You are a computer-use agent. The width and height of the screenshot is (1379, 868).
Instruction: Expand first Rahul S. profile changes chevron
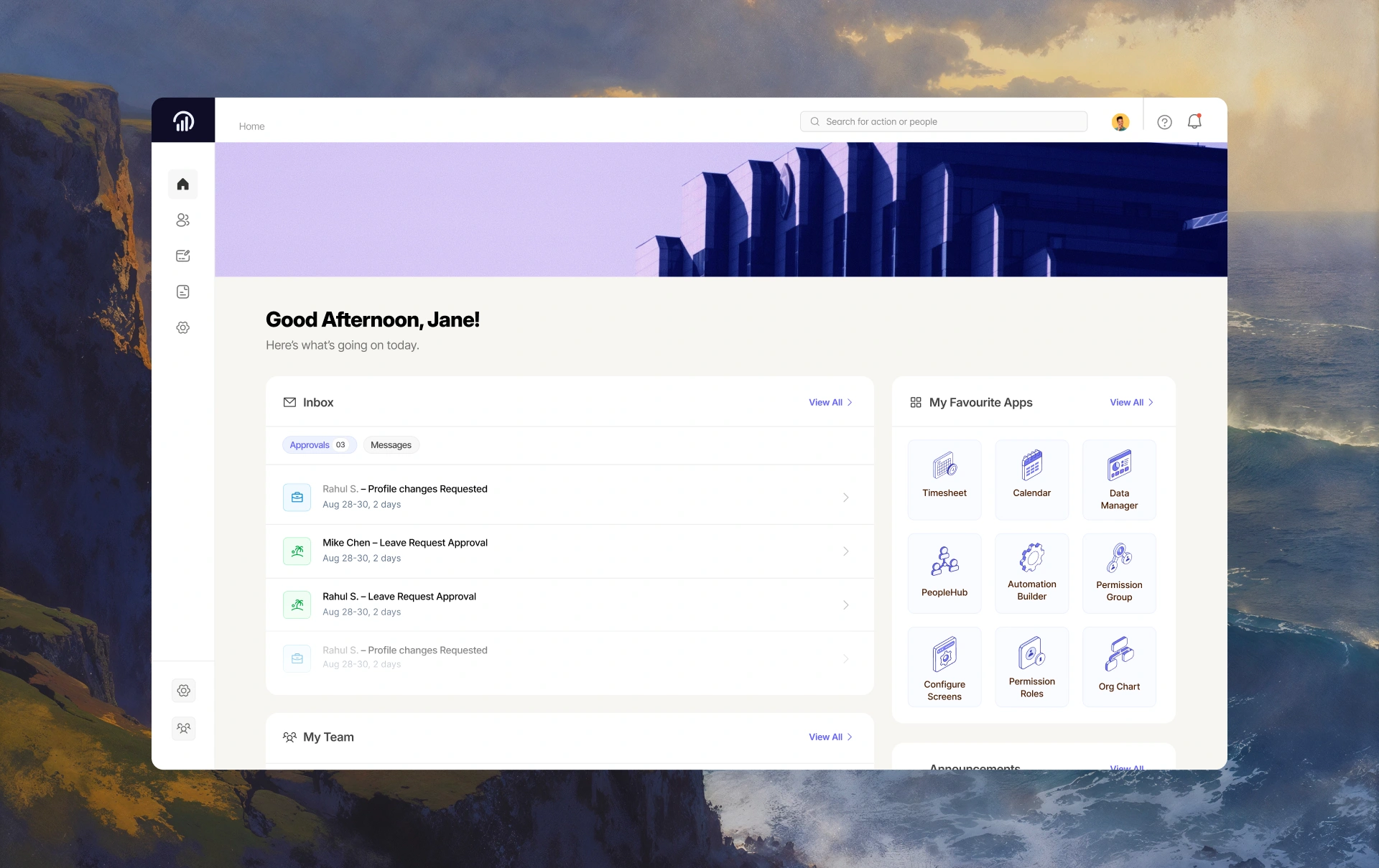point(845,498)
